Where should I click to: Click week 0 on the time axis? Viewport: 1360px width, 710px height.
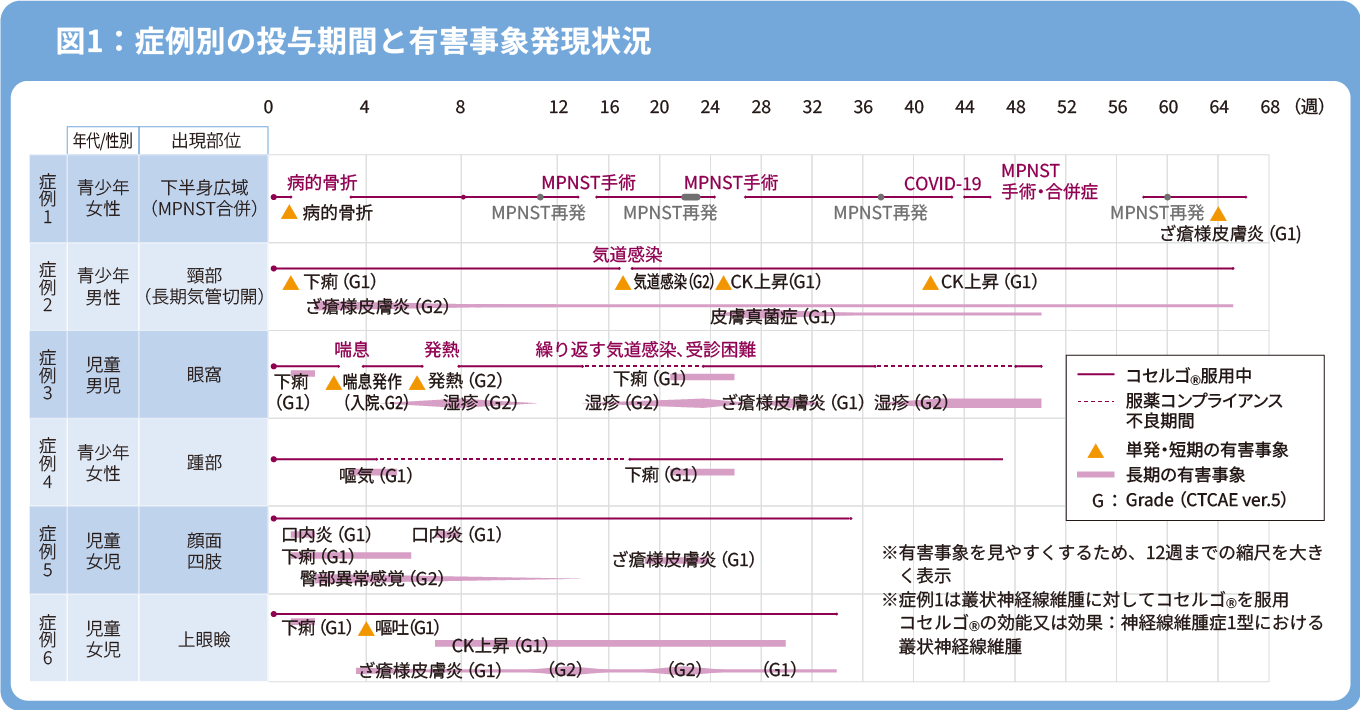point(268,107)
